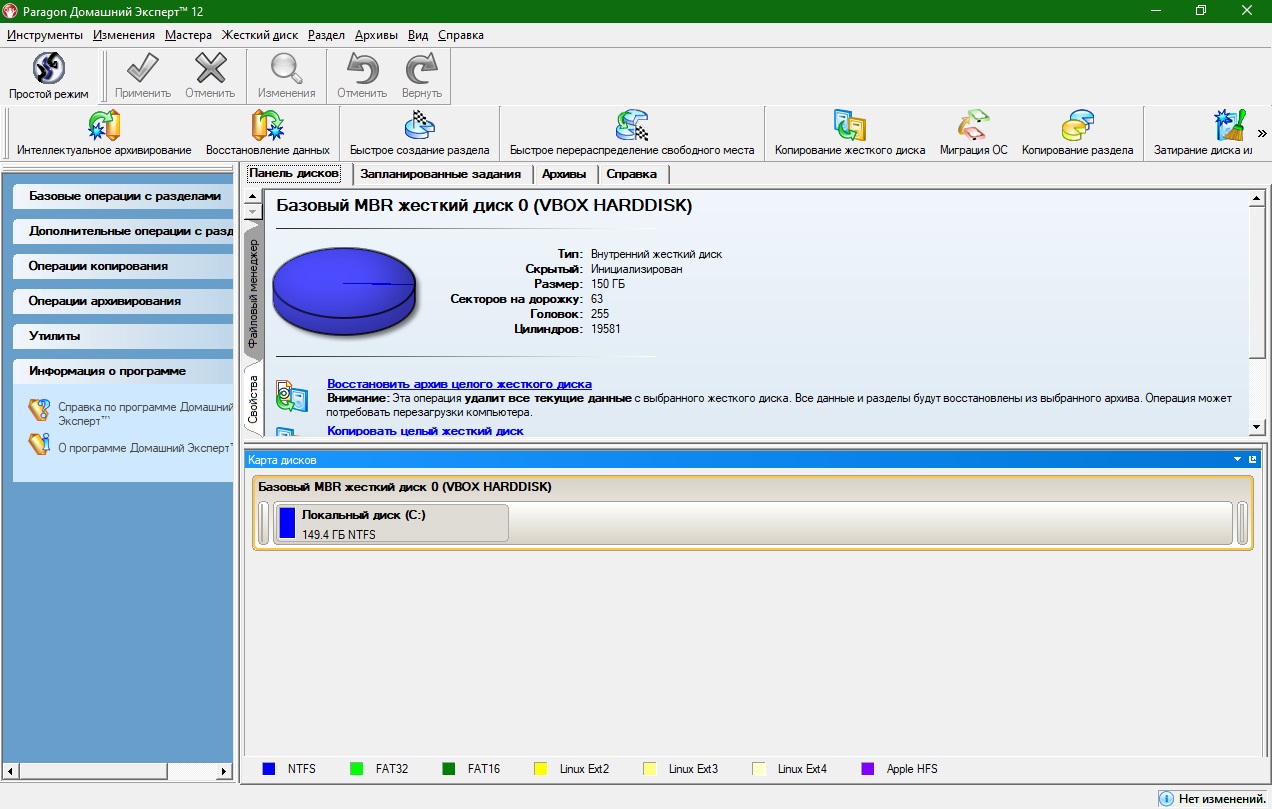Expand the Утилиты section
This screenshot has height=809, width=1272.
click(124, 336)
